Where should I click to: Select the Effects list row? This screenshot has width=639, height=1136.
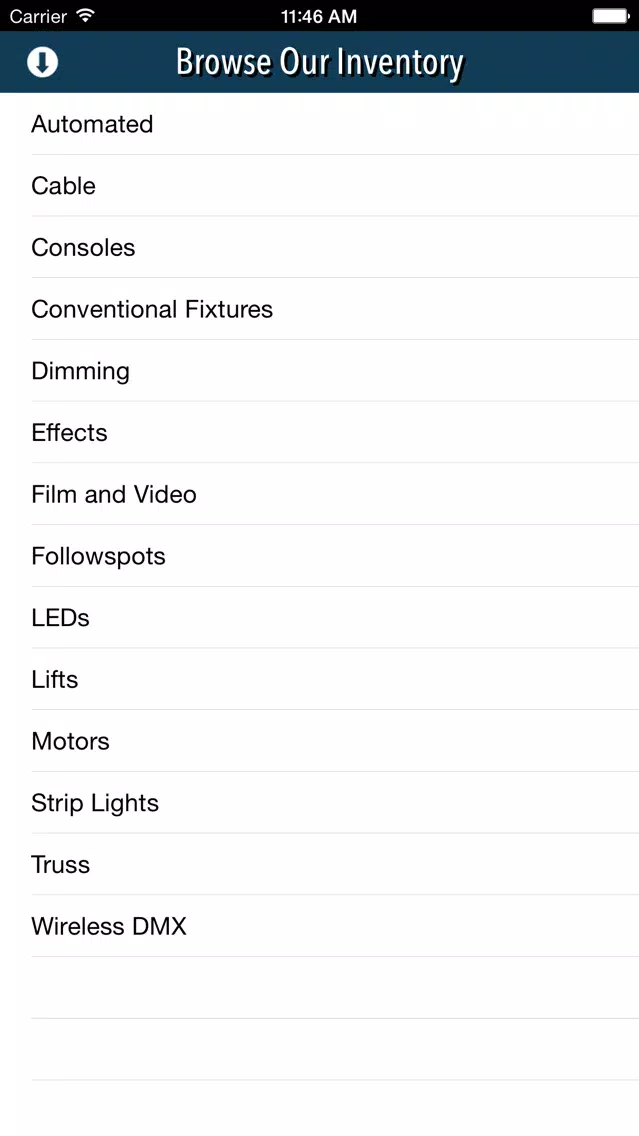point(320,433)
